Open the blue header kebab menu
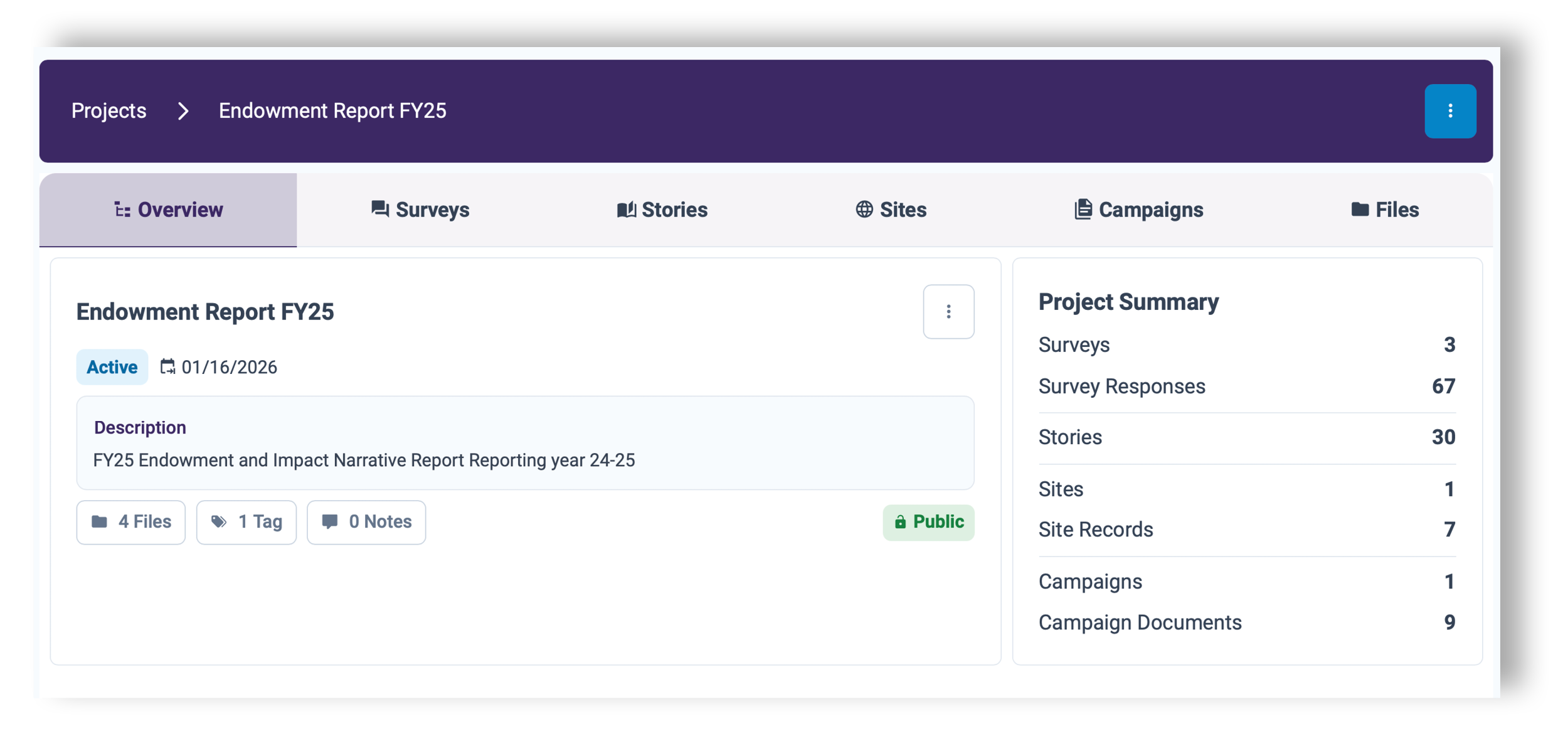This screenshot has width=1568, height=741. (1449, 111)
